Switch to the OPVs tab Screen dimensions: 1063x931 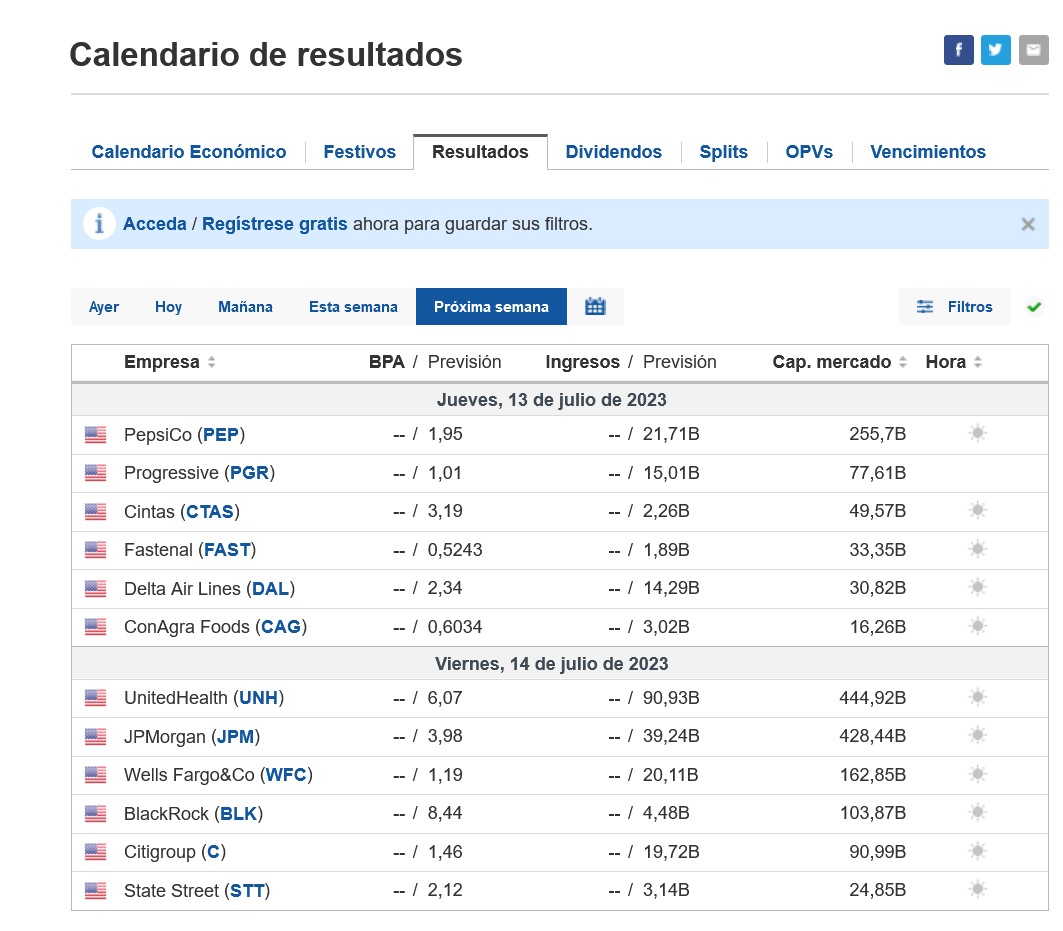(809, 152)
